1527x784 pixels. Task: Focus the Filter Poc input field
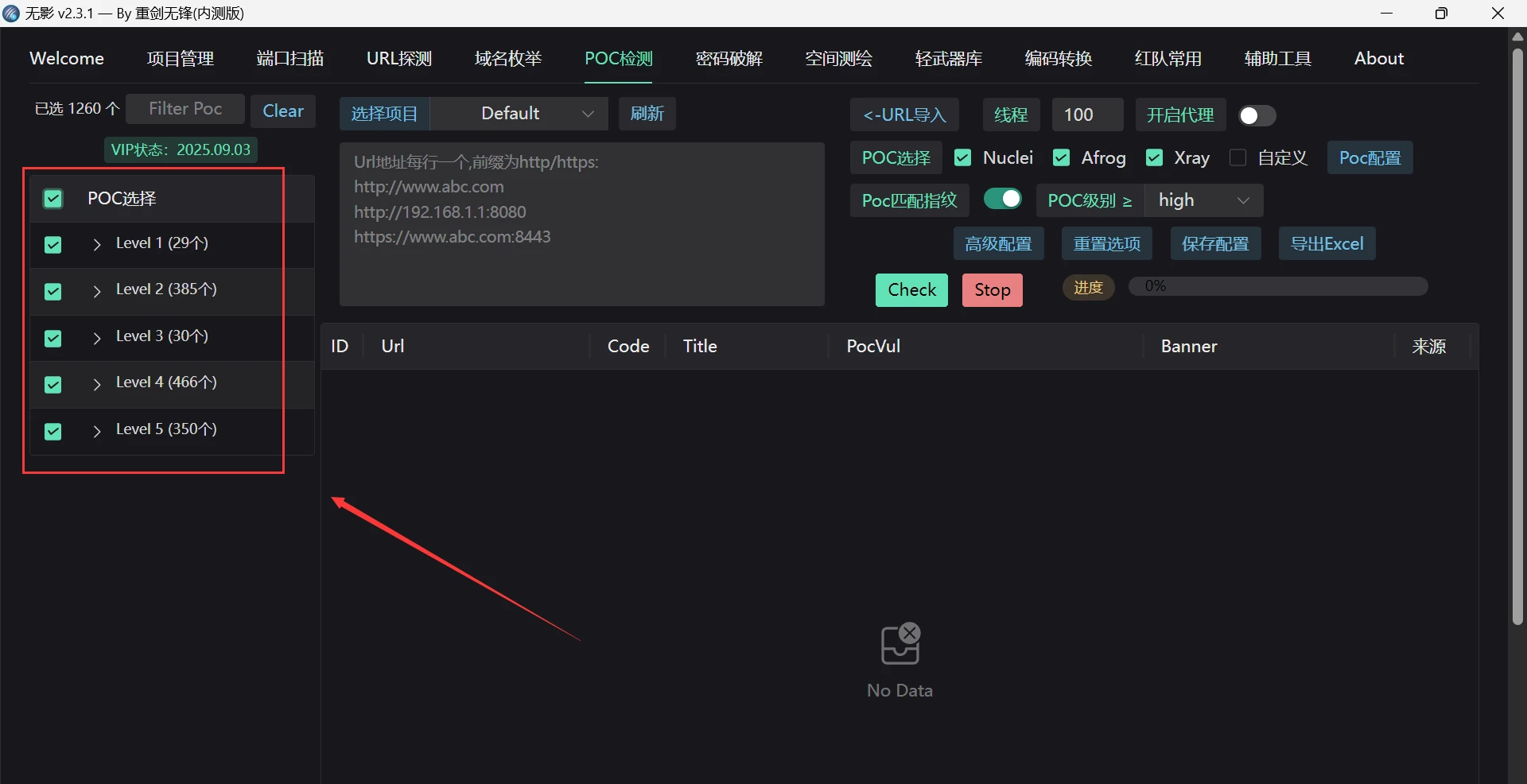(185, 109)
